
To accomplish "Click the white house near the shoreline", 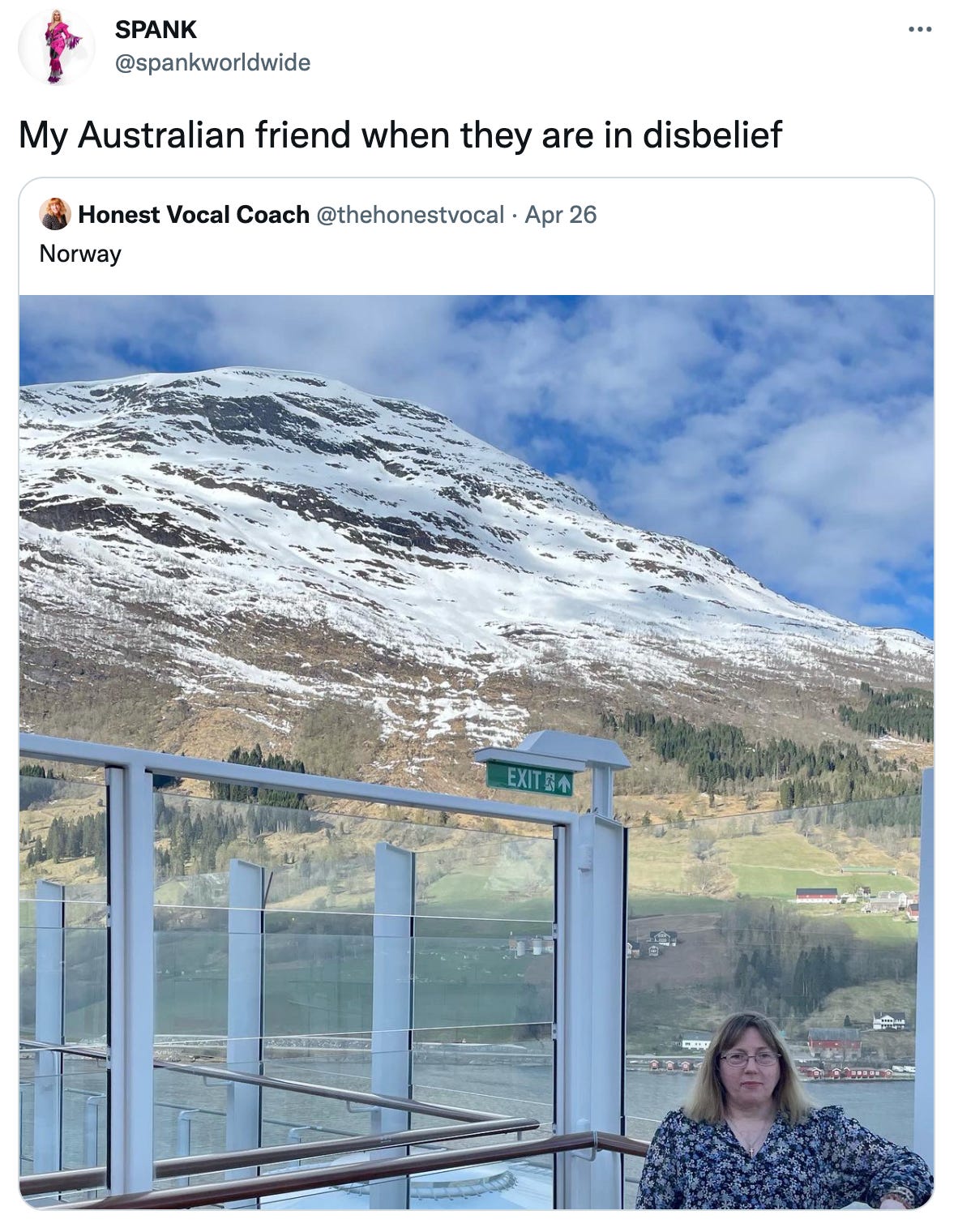I will pos(889,1020).
